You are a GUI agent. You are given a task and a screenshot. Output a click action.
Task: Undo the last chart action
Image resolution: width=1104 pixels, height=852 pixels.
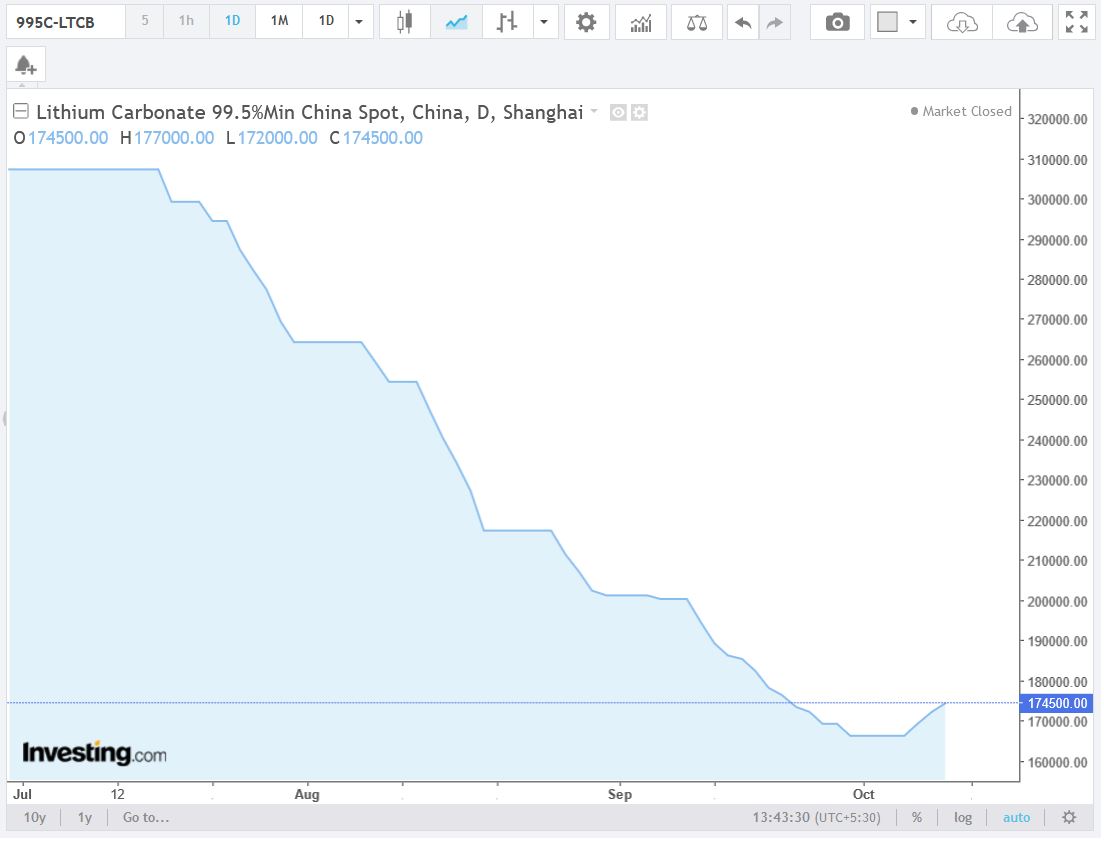coord(742,21)
